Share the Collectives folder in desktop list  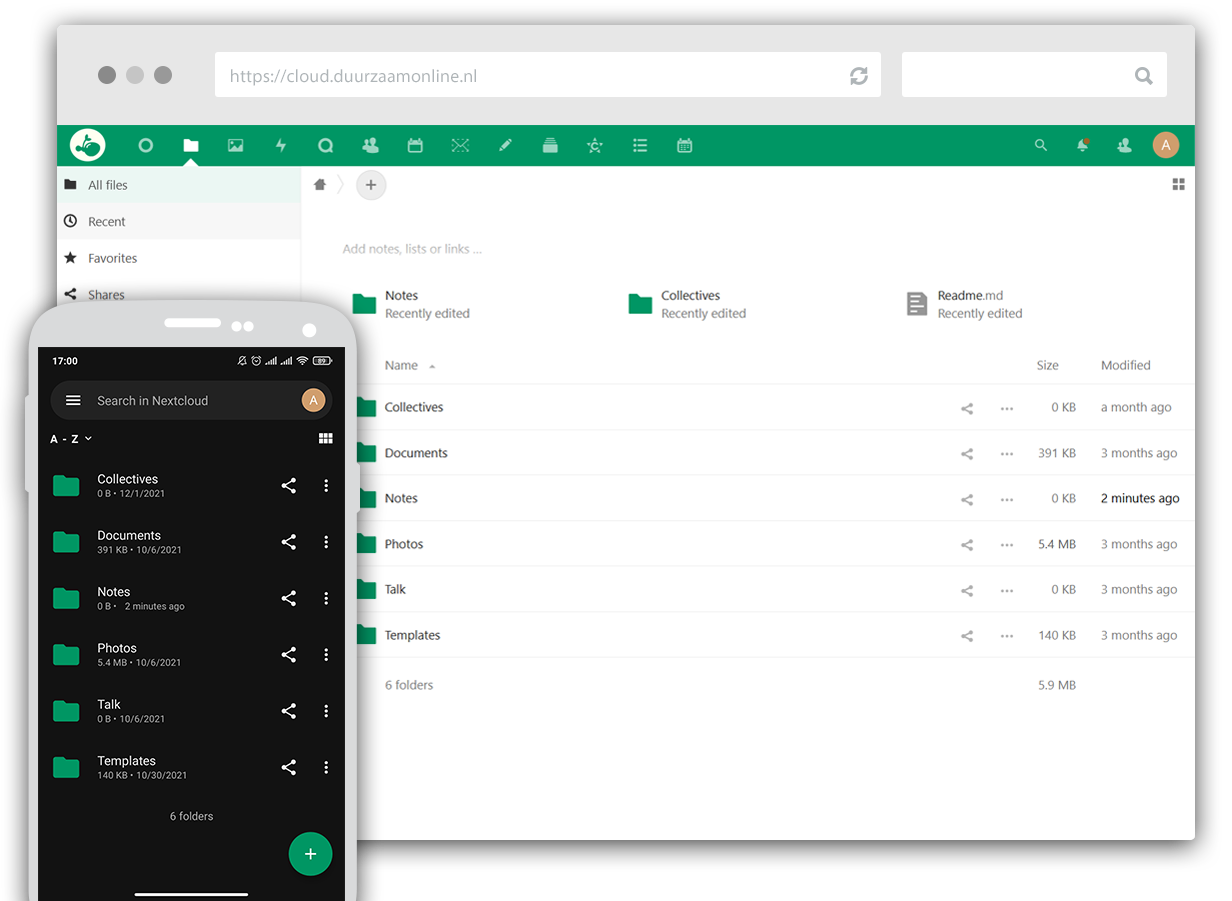967,408
